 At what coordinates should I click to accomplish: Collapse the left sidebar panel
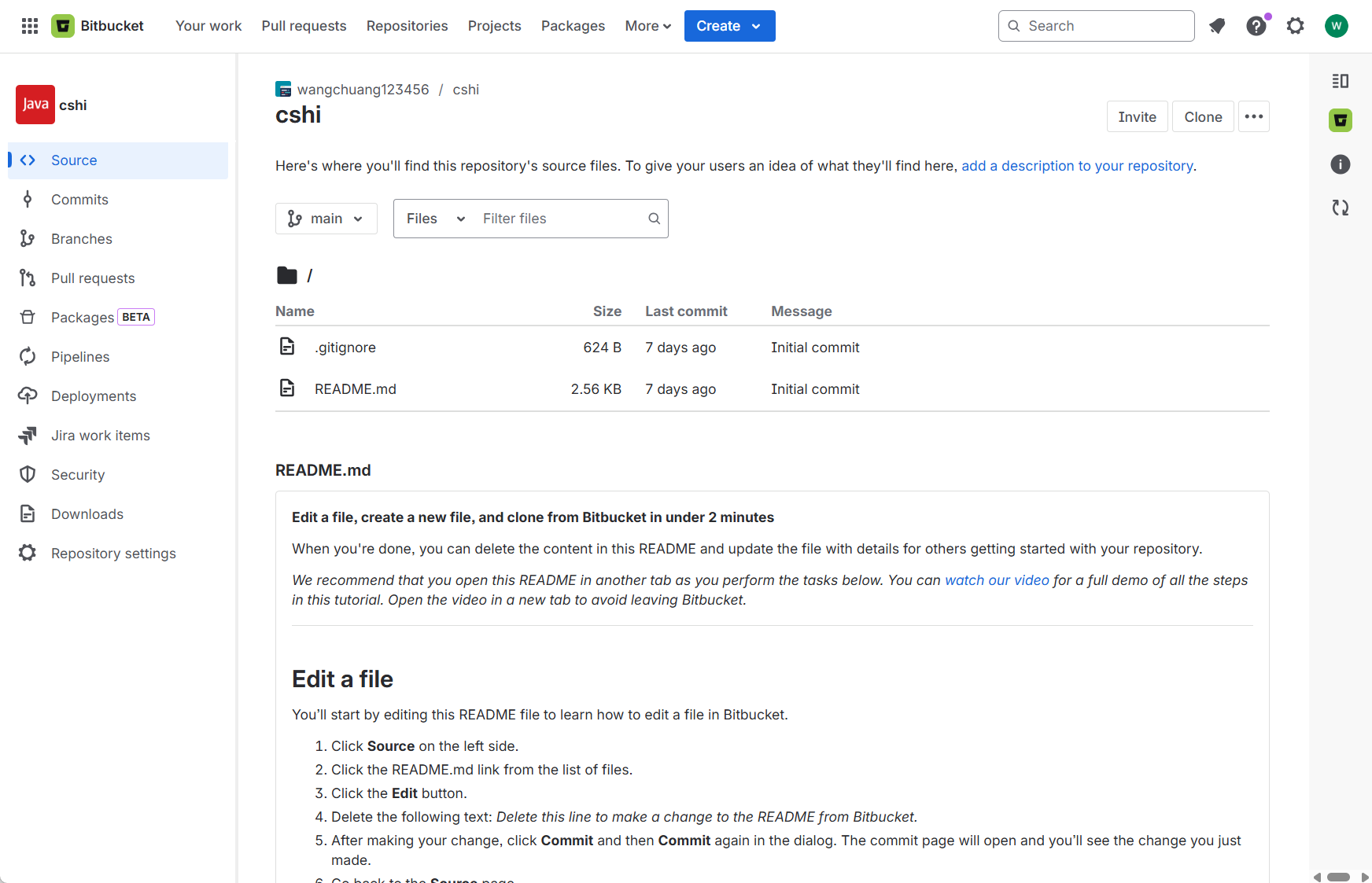coord(1340,80)
